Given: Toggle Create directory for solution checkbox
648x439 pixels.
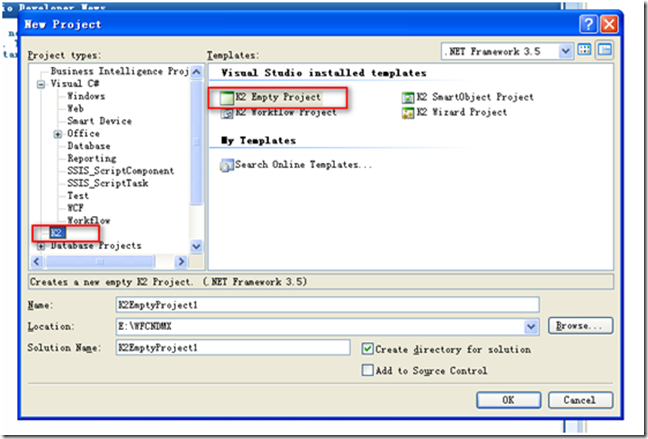Looking at the screenshot, I should [367, 349].
